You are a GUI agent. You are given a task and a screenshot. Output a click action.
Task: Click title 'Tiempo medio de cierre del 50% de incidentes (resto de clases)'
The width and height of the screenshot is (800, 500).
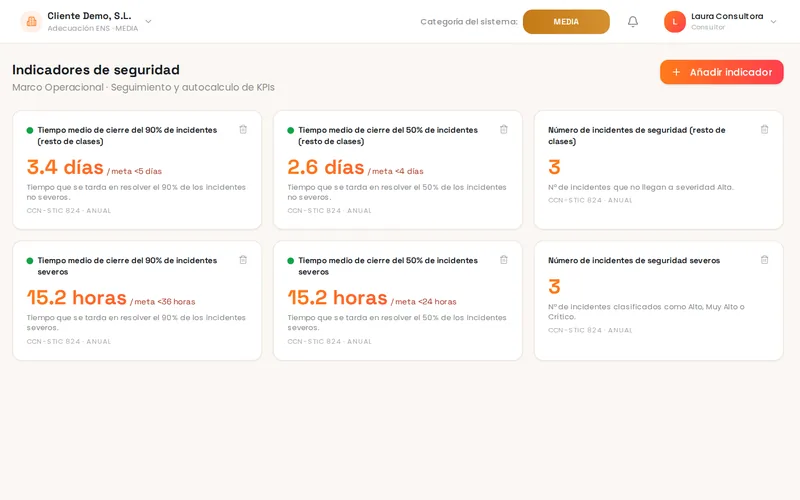(x=388, y=136)
